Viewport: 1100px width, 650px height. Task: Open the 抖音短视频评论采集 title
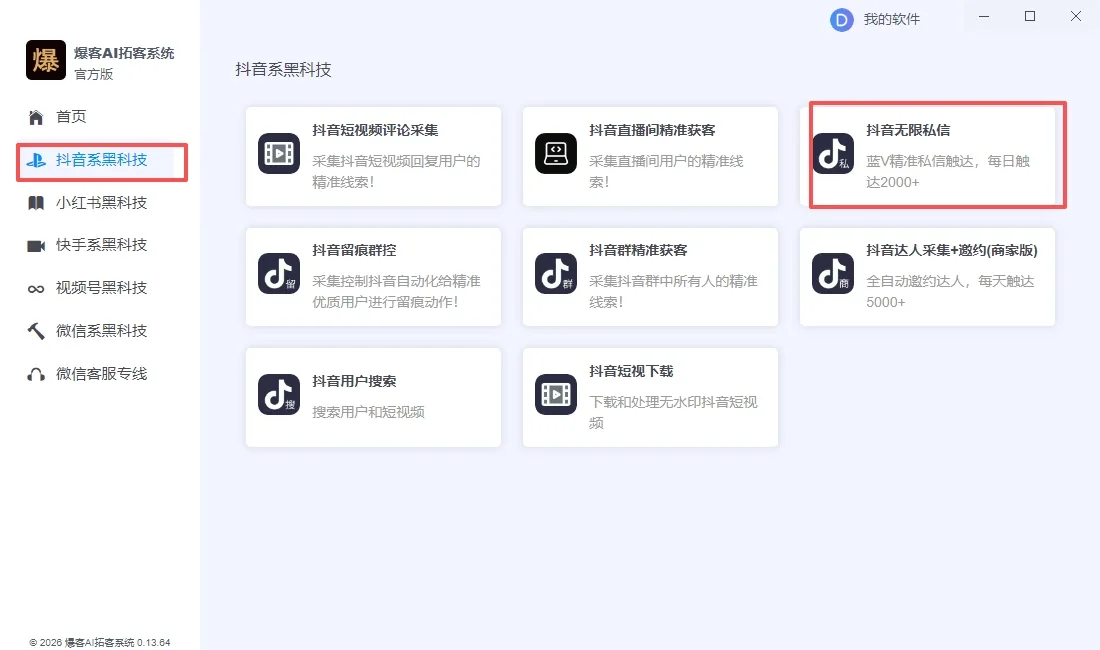375,130
